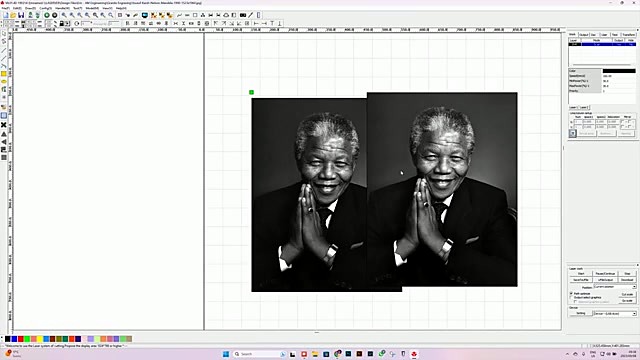Switch to the Work tab

[573, 35]
